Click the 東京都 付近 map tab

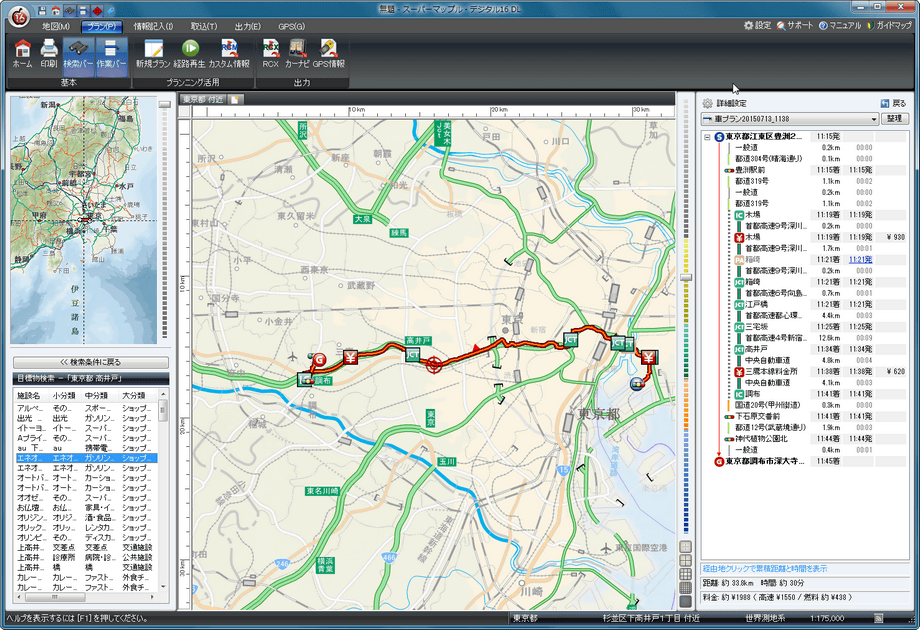point(202,99)
